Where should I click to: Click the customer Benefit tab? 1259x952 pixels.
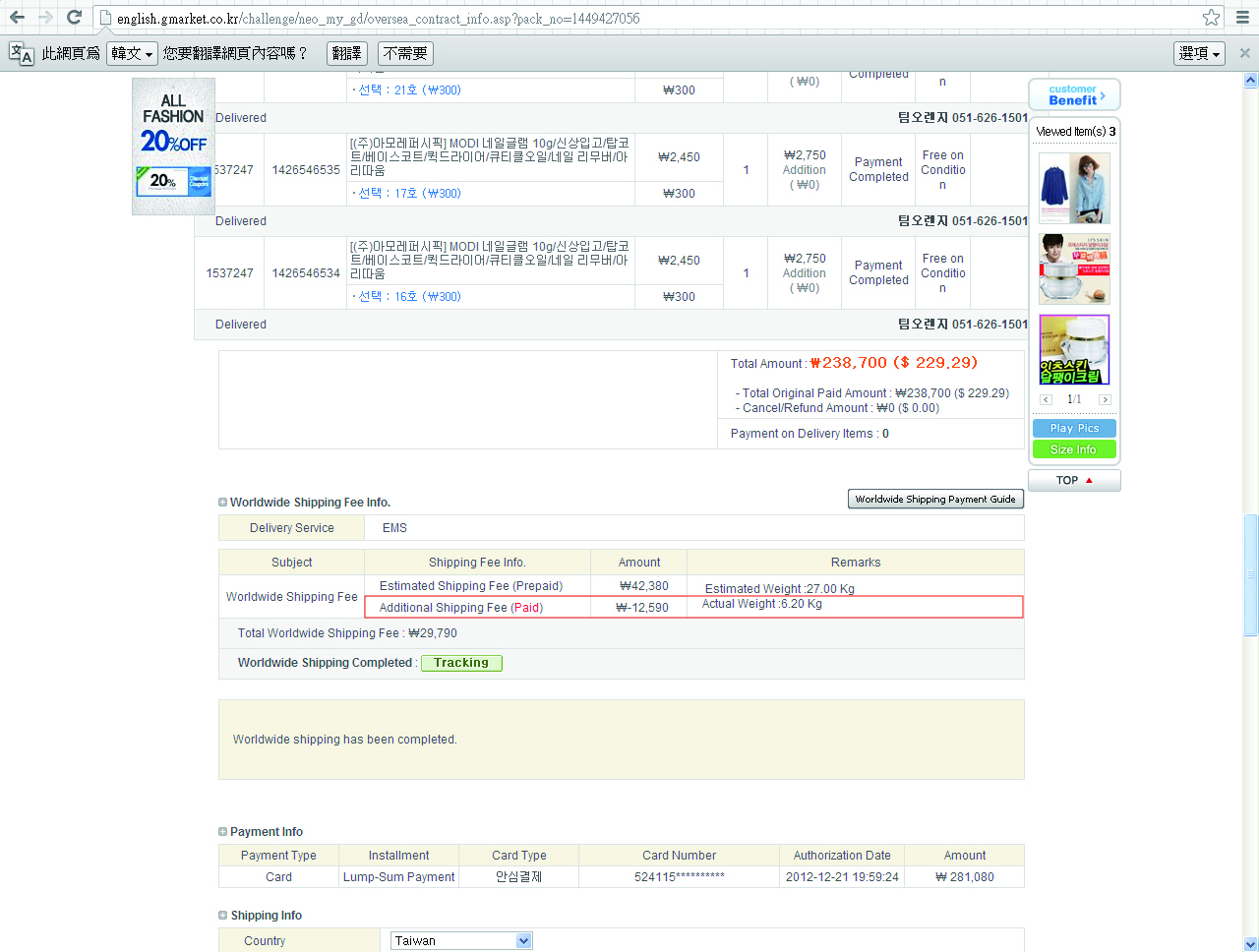[1074, 94]
